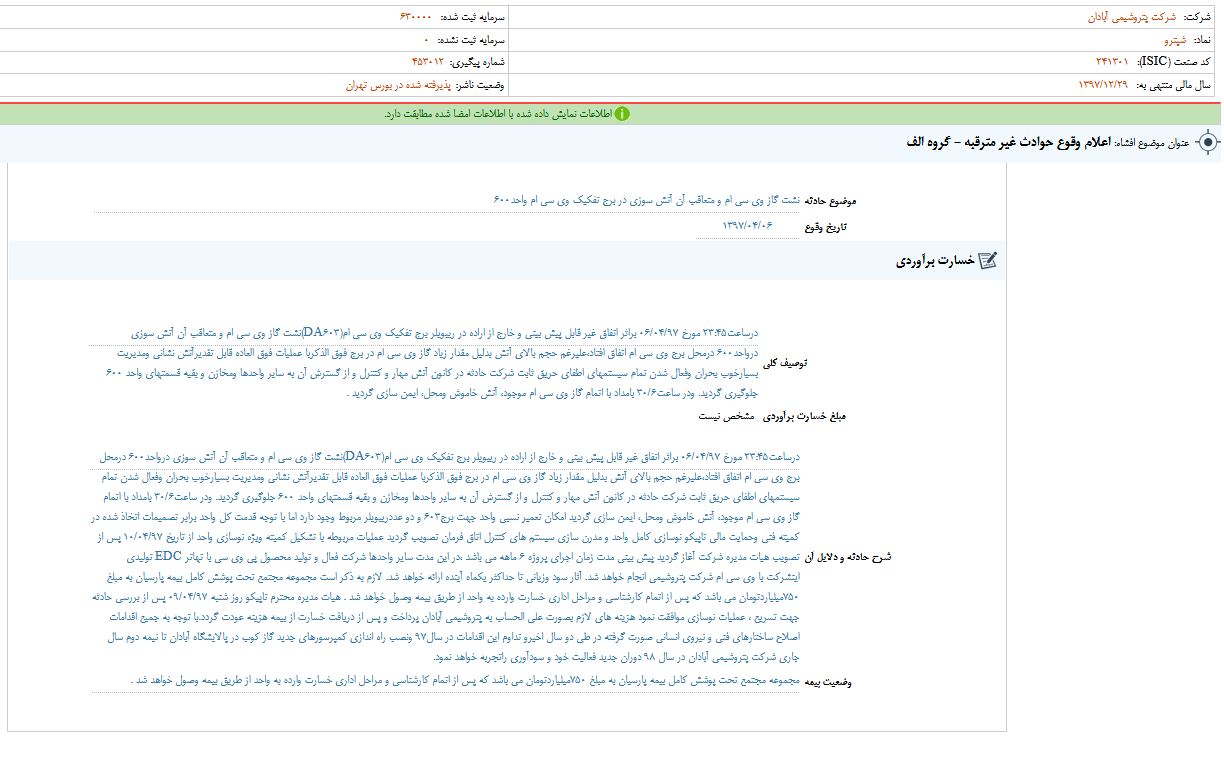1224x768 pixels.
Task: Click the سرمایه ثبت شده label
Action: pyautogui.click(x=473, y=17)
